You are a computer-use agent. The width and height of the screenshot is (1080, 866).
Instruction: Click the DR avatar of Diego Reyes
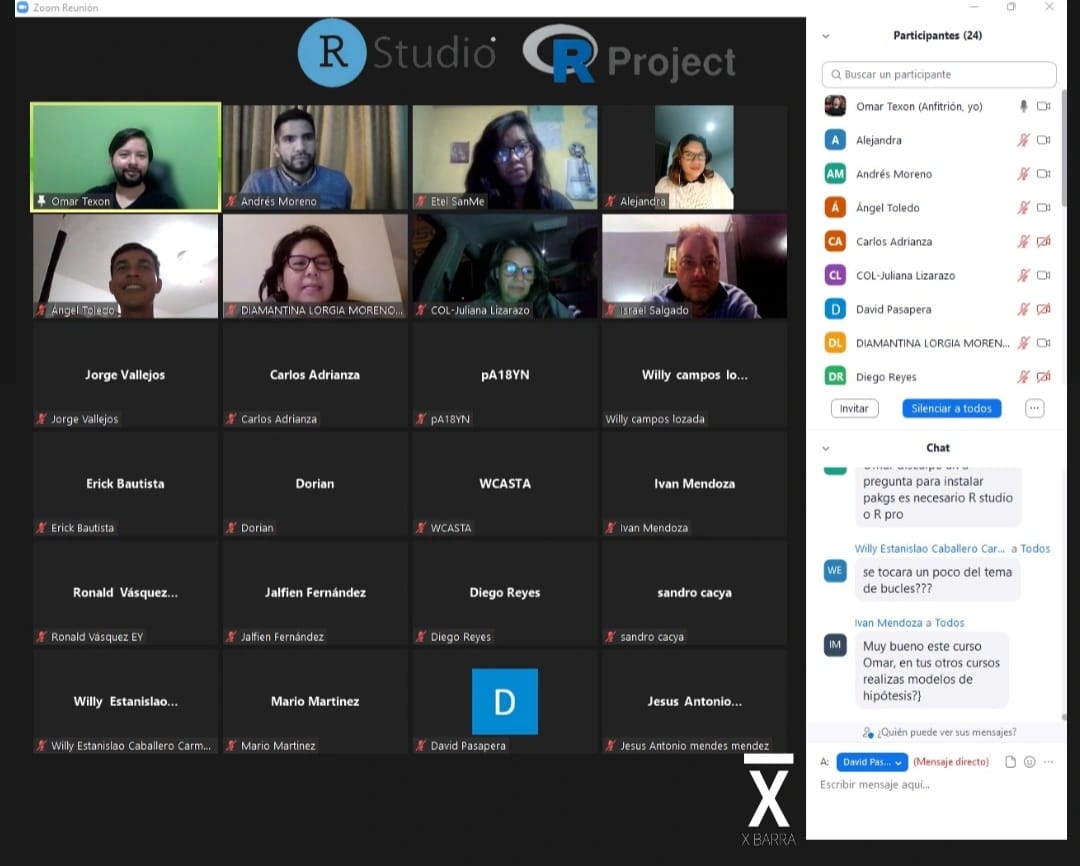tap(835, 376)
